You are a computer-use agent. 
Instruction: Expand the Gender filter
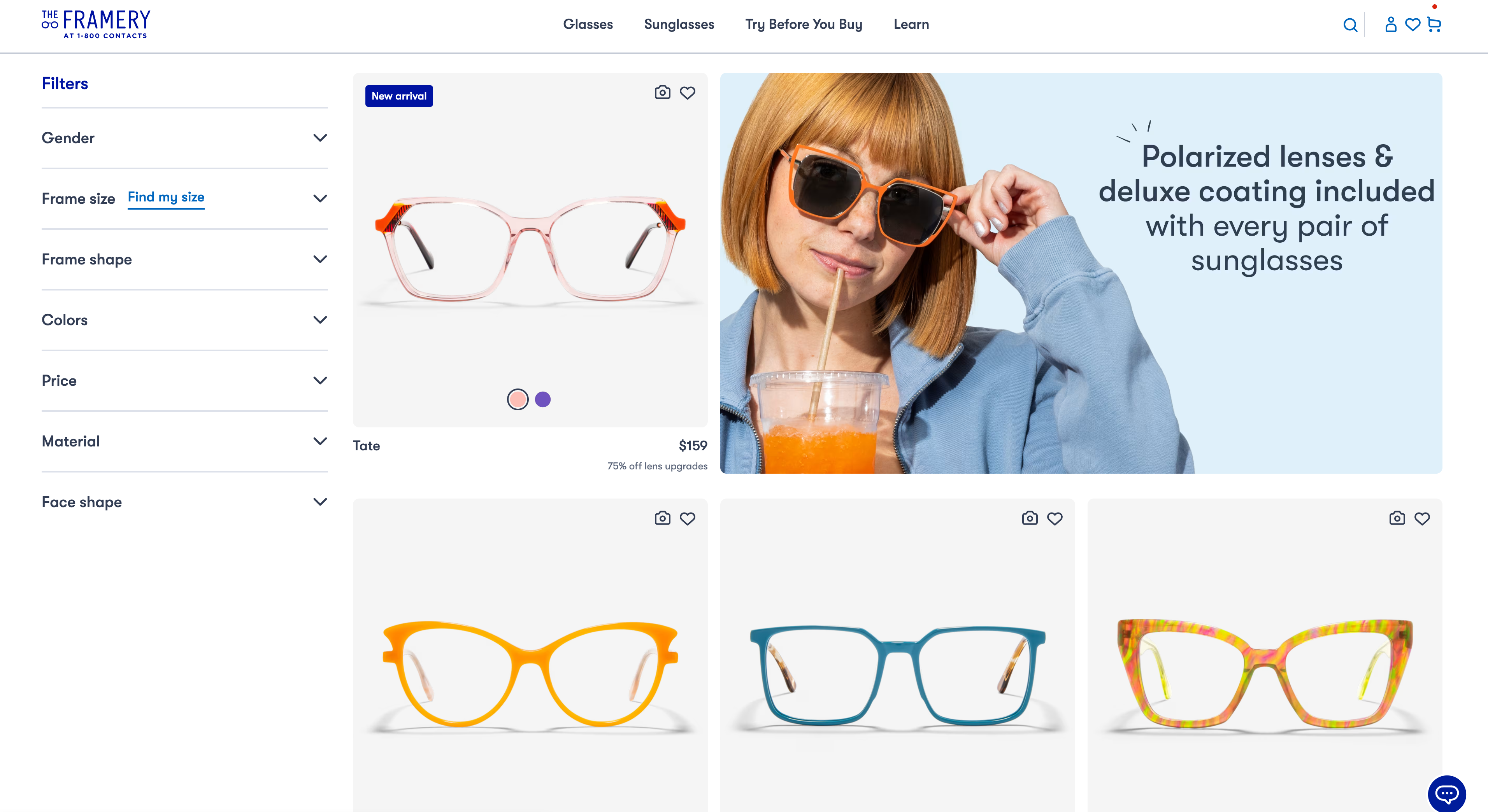point(185,138)
